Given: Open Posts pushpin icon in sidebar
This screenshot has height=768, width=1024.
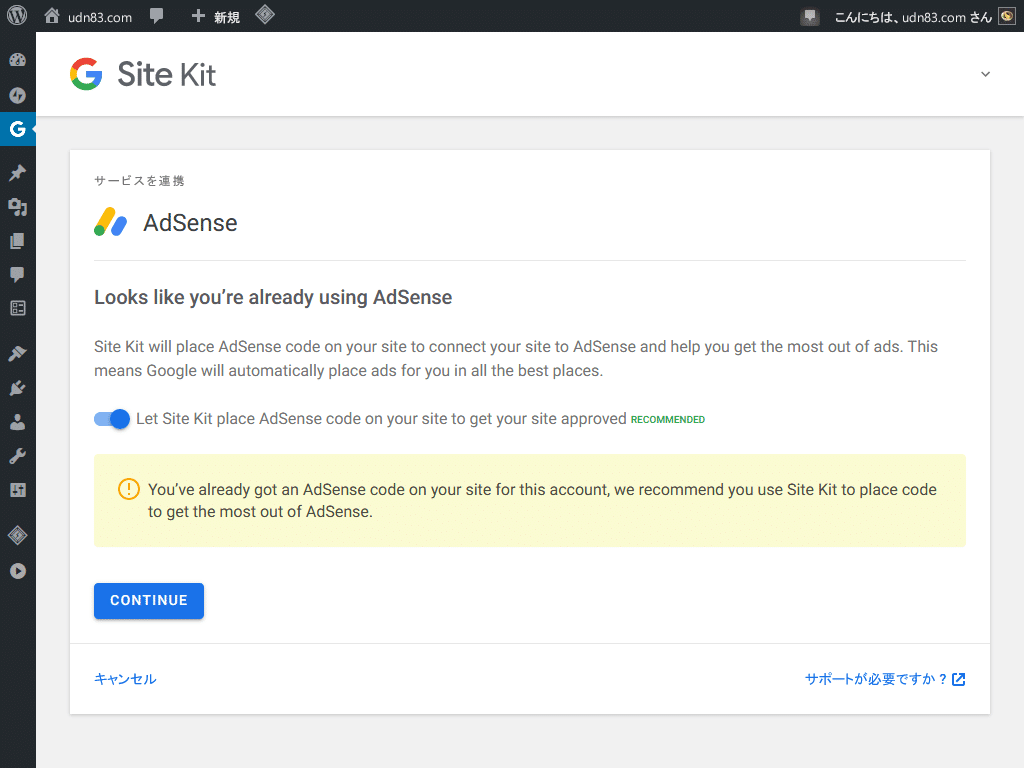Looking at the screenshot, I should point(18,172).
